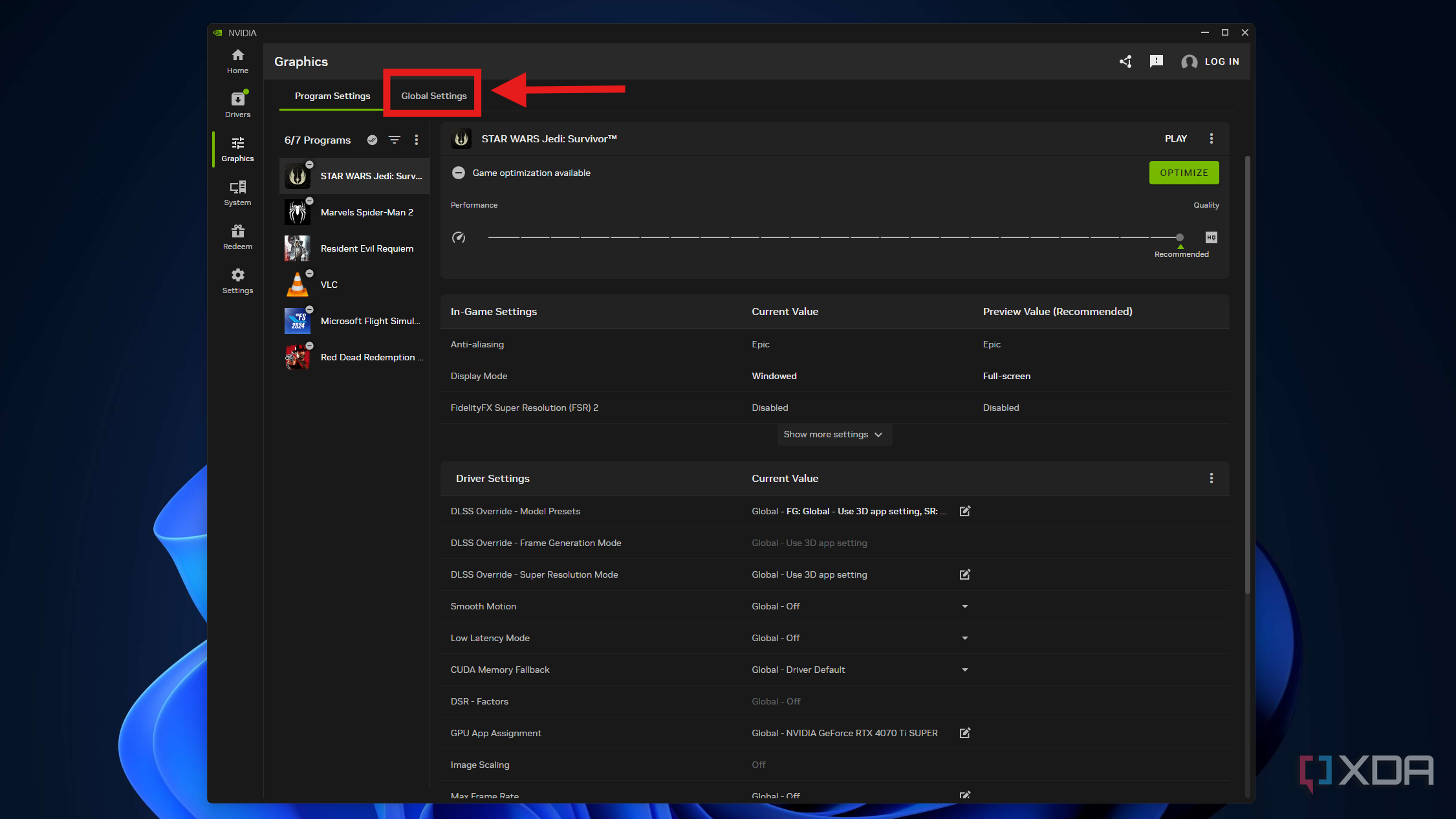
Task: Select Resident Evil Requiem program
Action: (x=354, y=248)
